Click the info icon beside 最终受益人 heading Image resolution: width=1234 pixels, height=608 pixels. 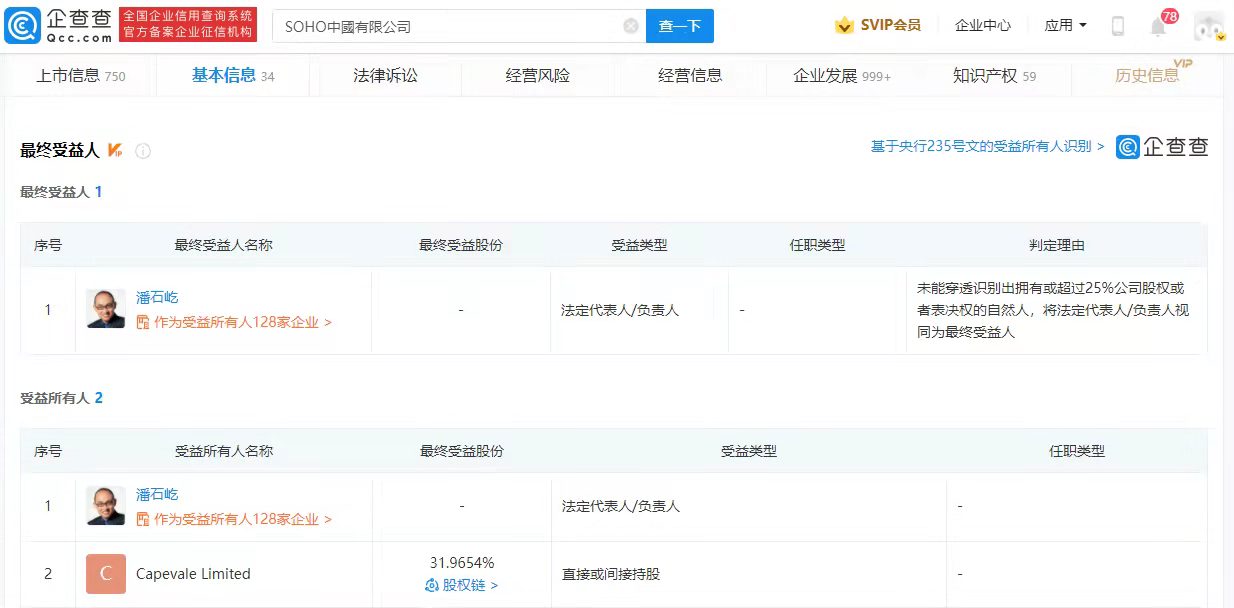coord(143,151)
